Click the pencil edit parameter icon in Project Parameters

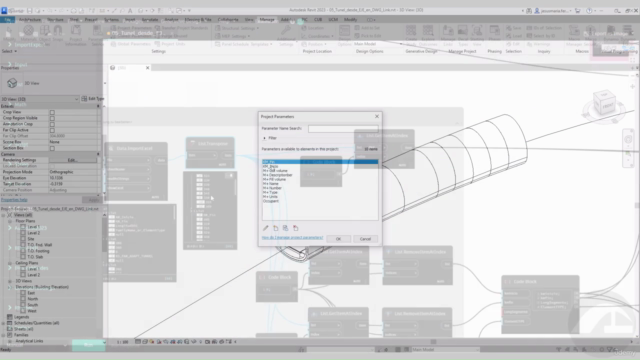tap(266, 228)
